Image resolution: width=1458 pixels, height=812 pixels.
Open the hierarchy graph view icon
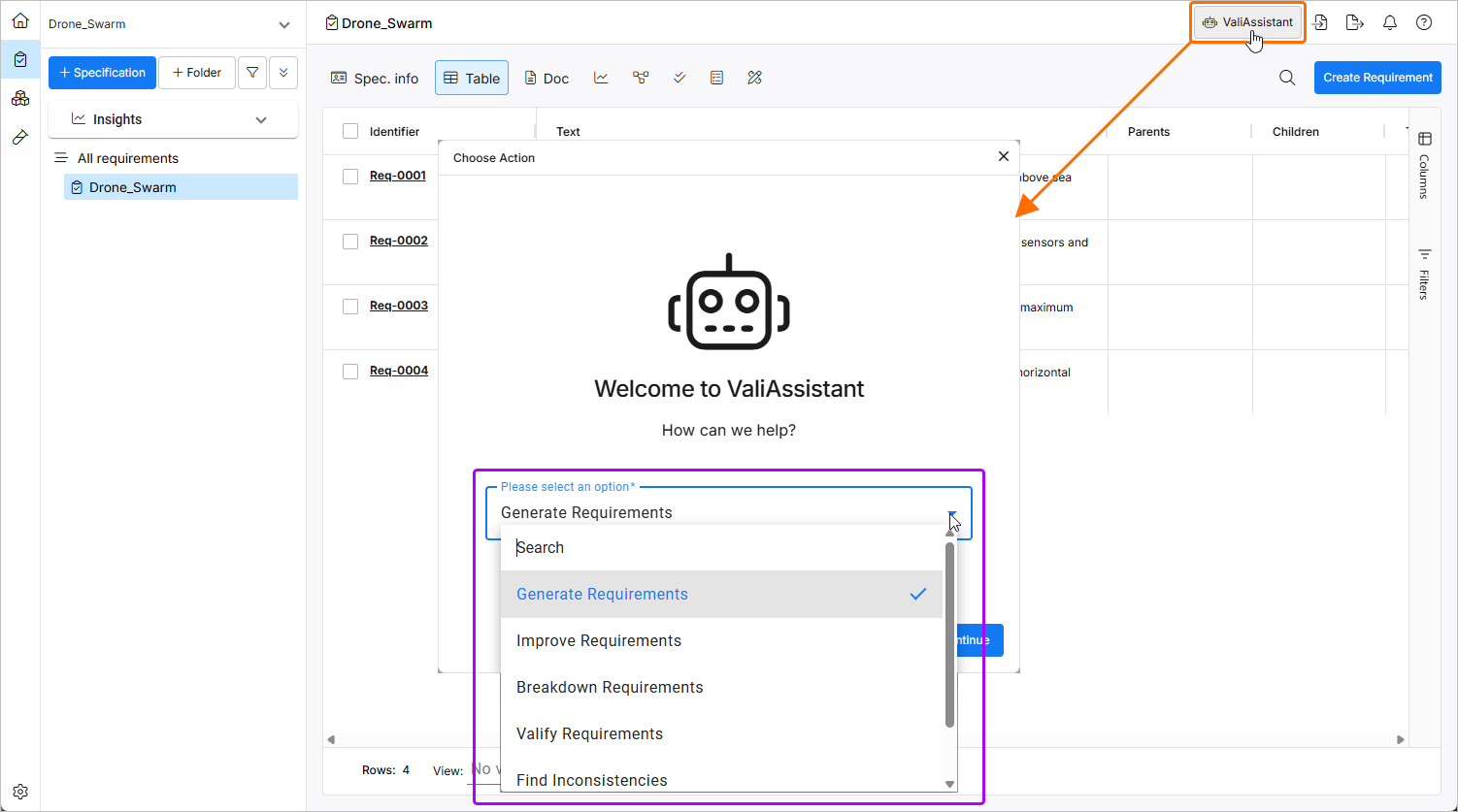[x=641, y=78]
